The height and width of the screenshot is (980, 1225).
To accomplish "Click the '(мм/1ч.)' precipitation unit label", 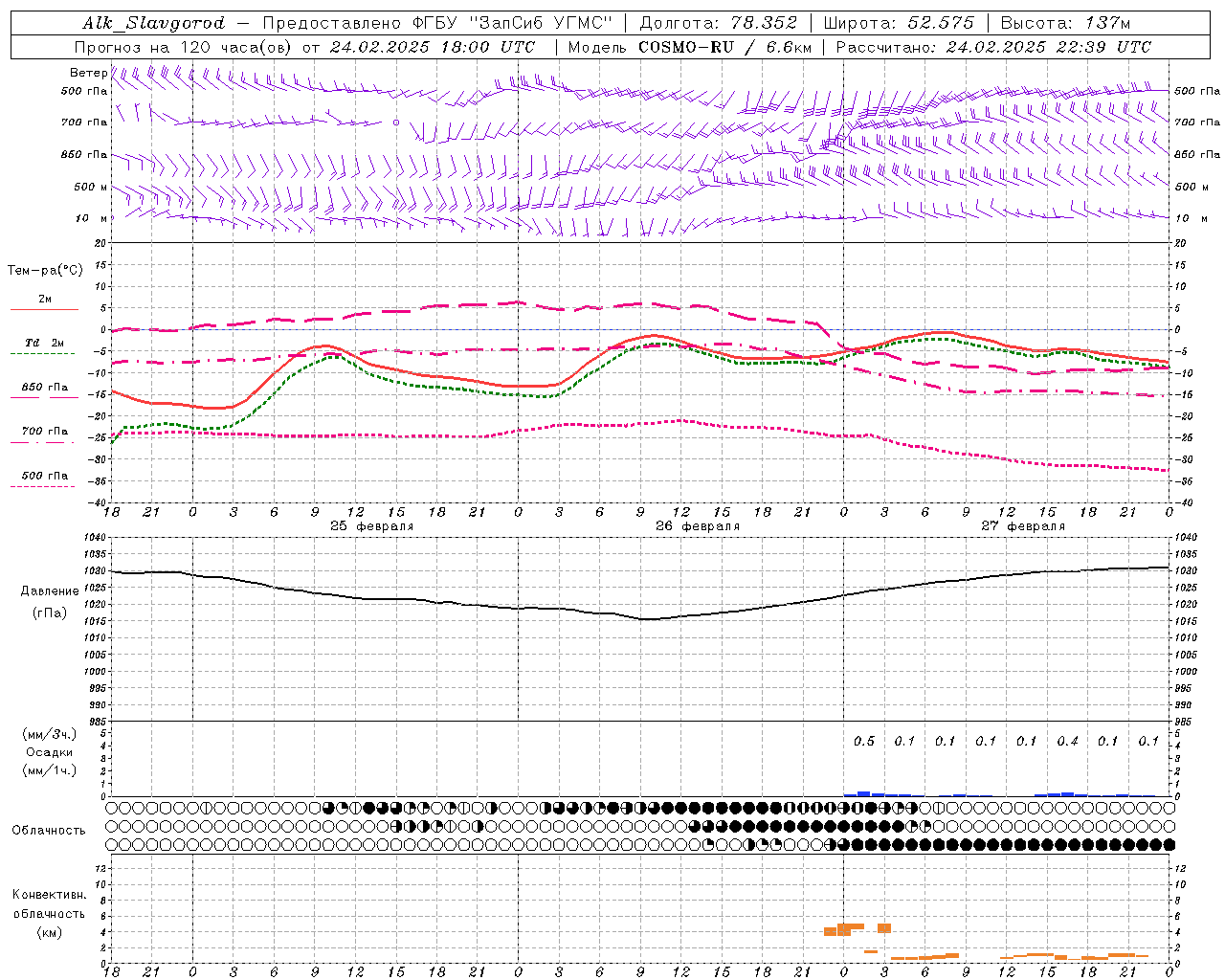I will (50, 770).
